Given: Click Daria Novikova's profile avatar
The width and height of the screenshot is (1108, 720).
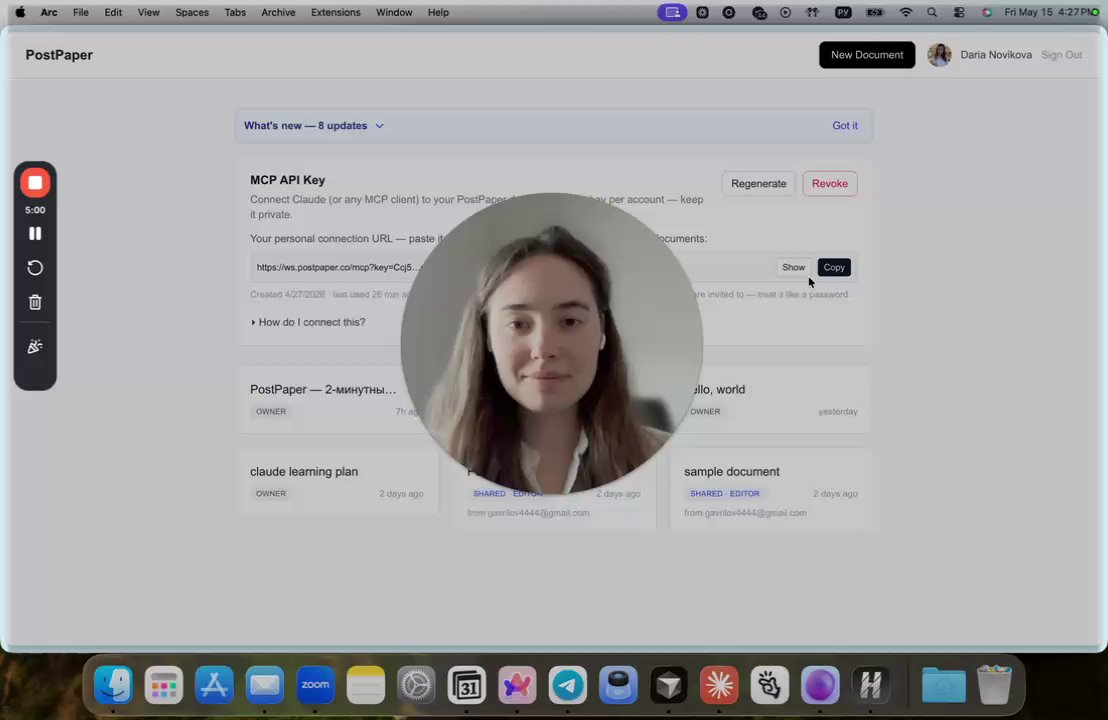Looking at the screenshot, I should pos(939,54).
